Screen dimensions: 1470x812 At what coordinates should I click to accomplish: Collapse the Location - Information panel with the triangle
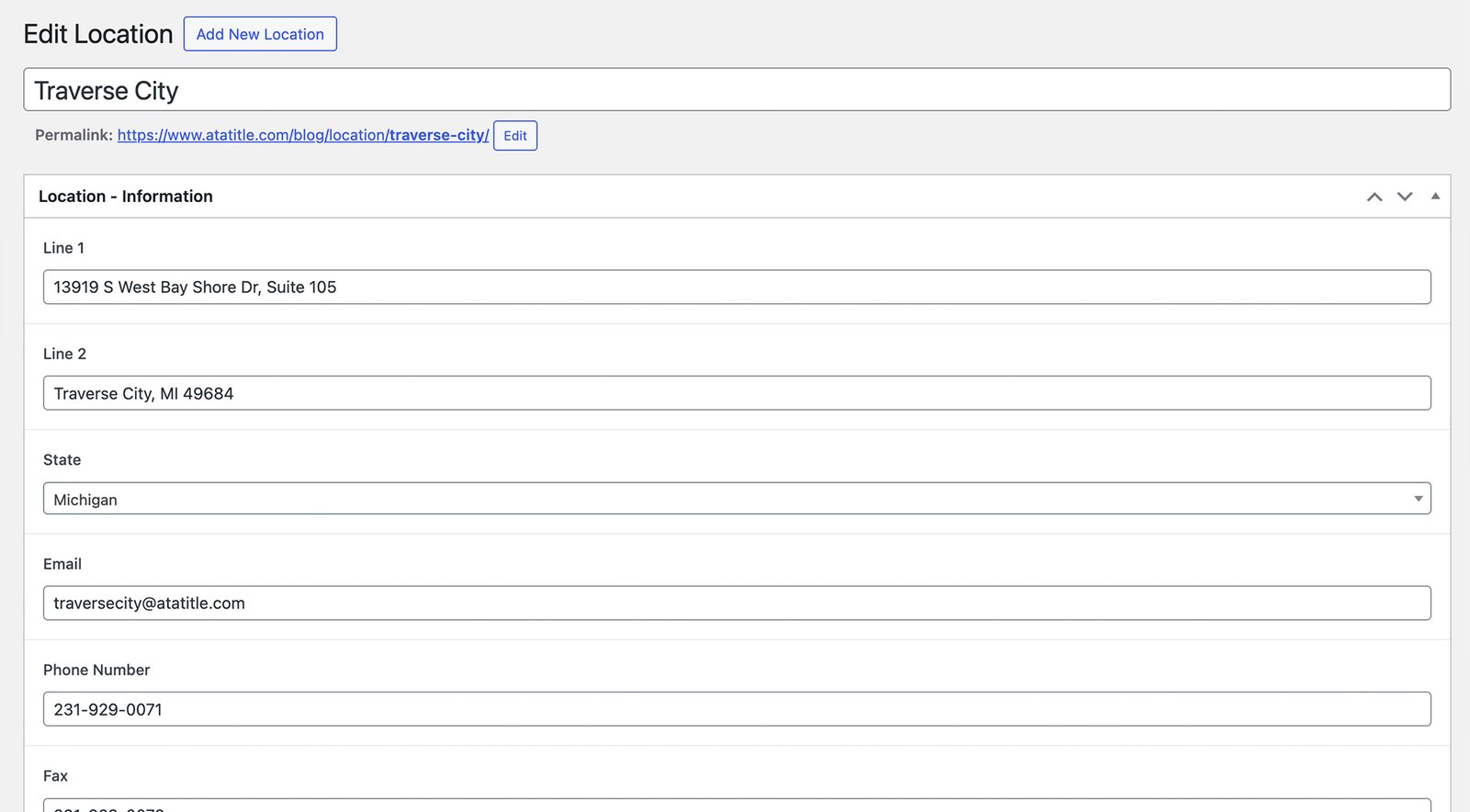[1435, 197]
